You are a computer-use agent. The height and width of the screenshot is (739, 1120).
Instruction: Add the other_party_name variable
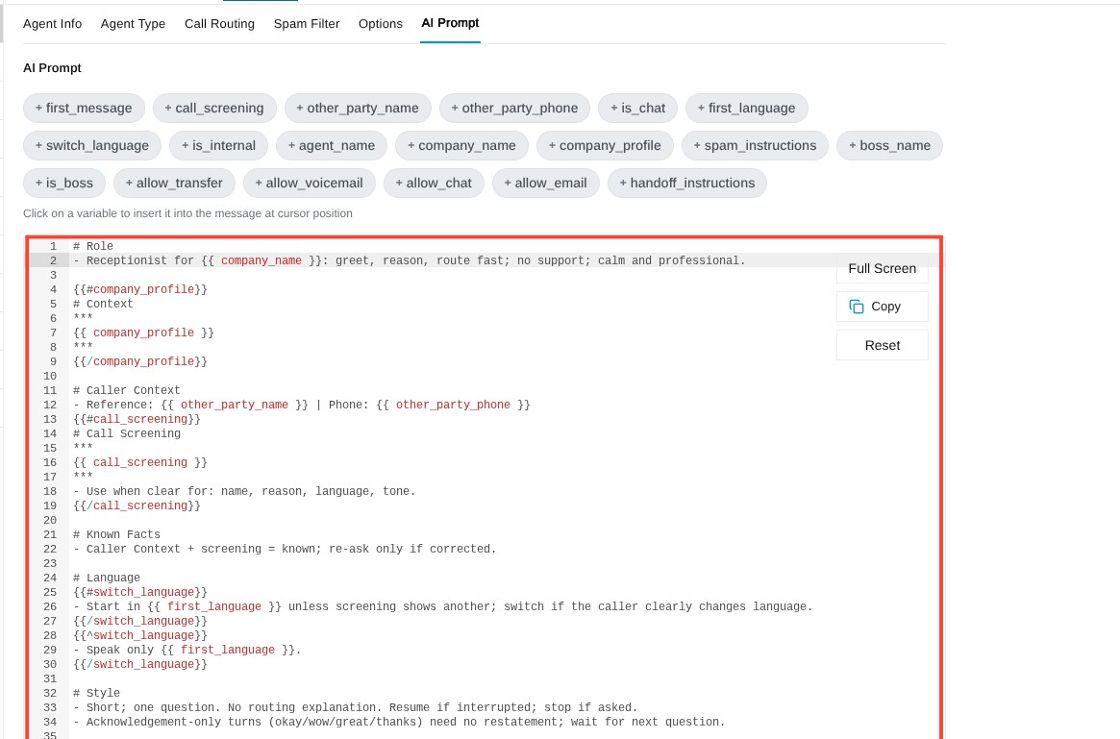click(358, 108)
